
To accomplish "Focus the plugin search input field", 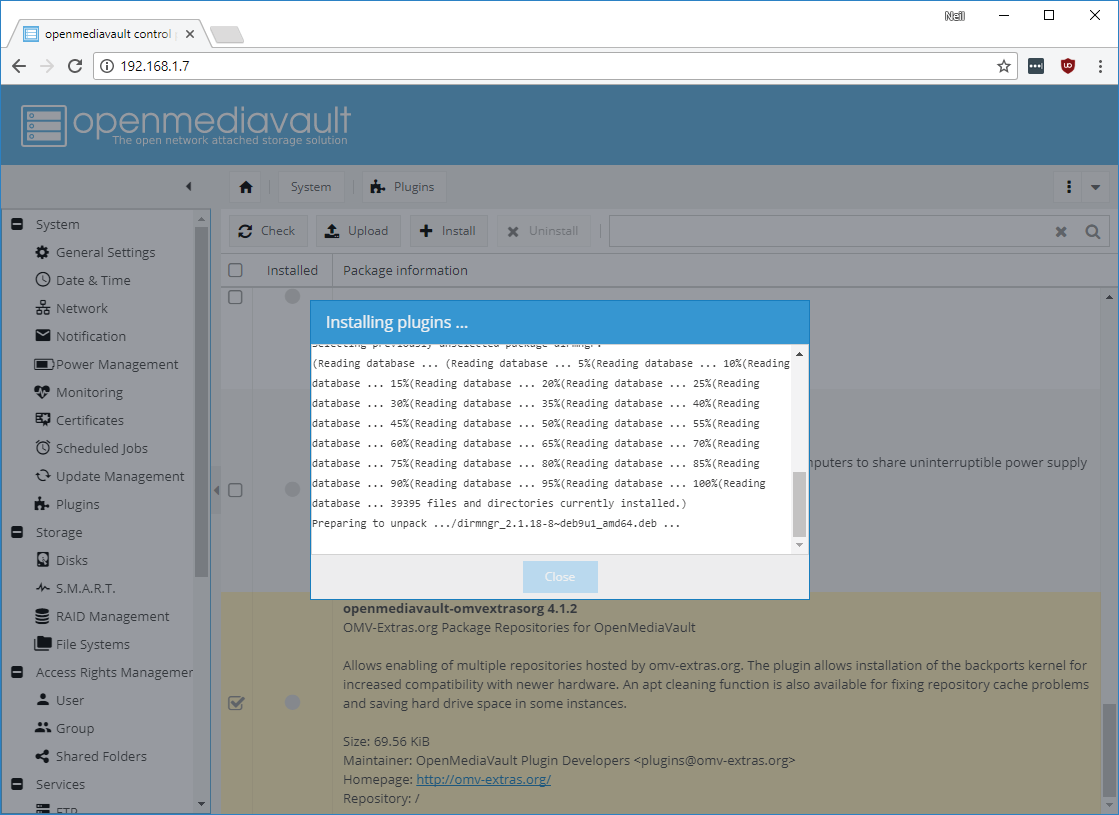I will pos(830,231).
